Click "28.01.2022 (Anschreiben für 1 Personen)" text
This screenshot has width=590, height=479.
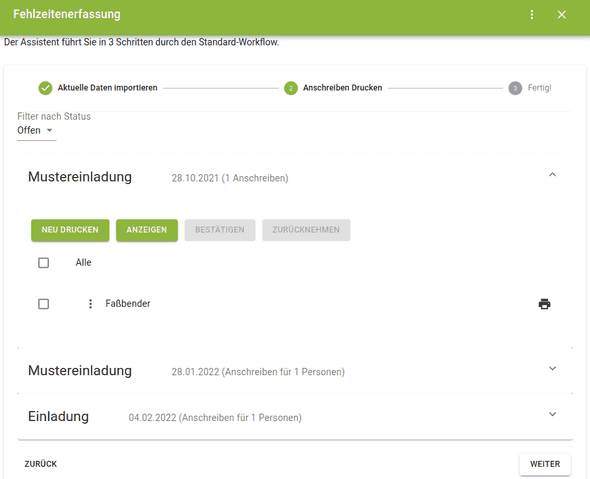tap(258, 372)
